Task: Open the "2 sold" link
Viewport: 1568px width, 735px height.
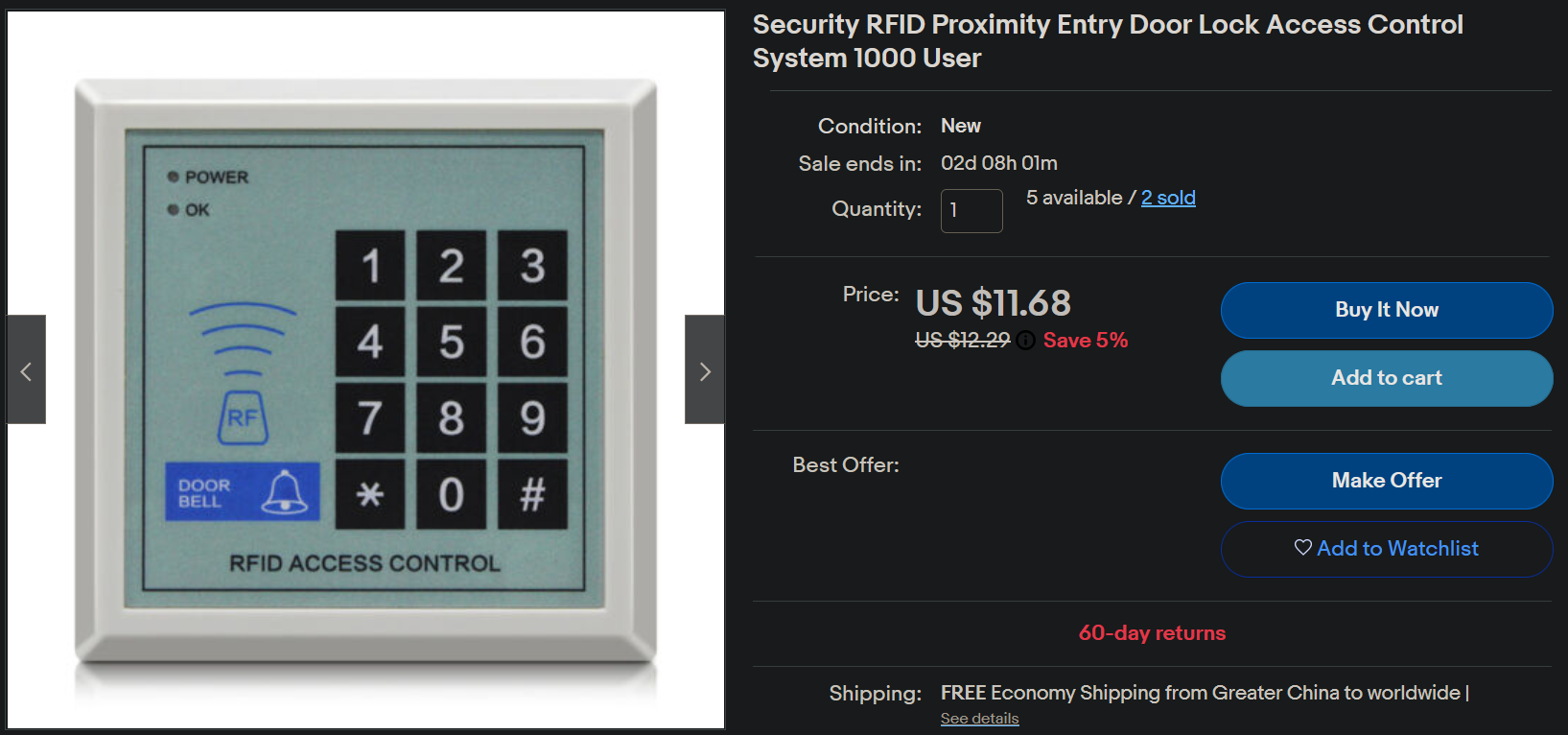Action: [1168, 198]
